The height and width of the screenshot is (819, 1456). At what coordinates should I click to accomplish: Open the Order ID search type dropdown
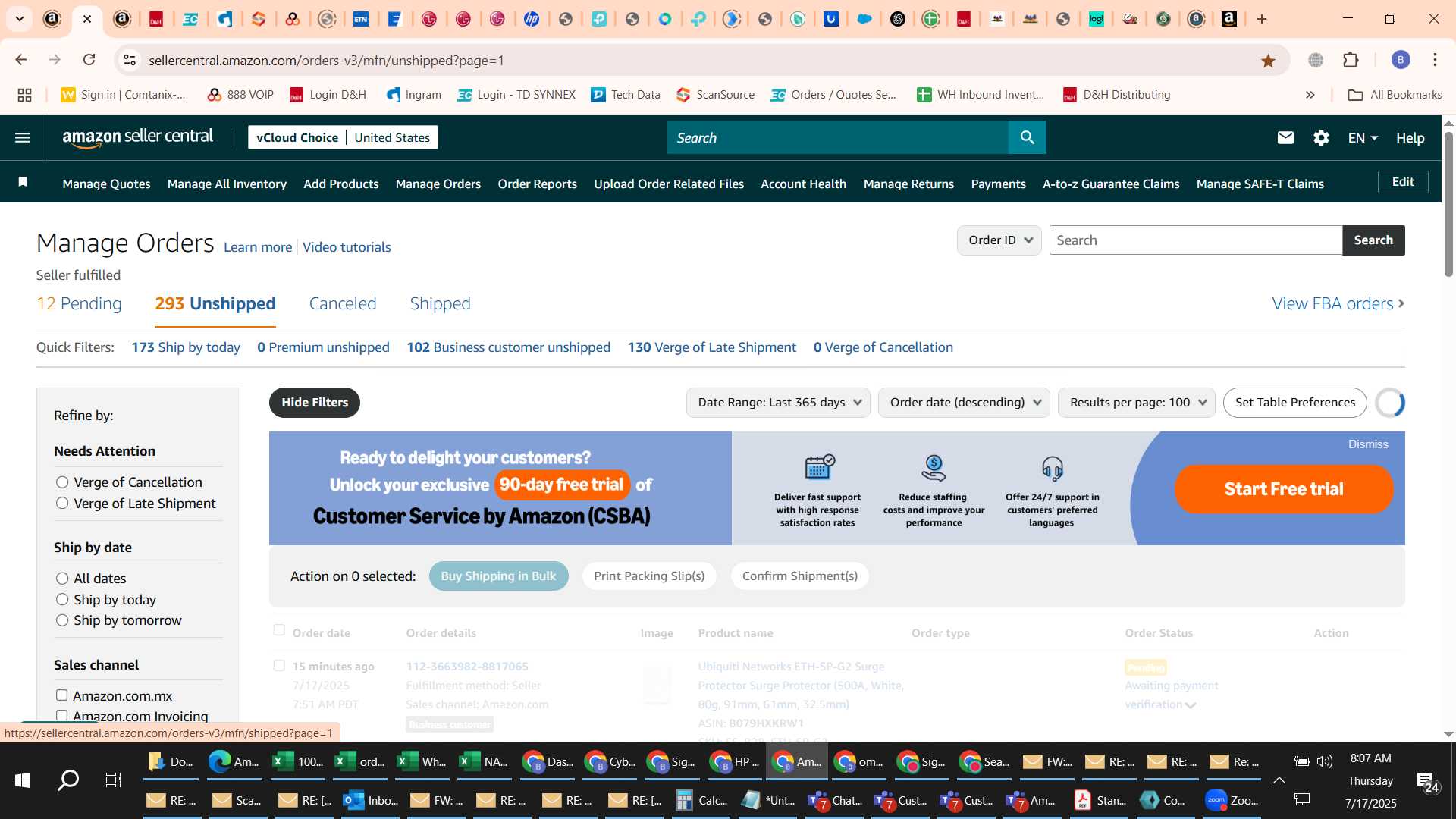[x=999, y=240]
